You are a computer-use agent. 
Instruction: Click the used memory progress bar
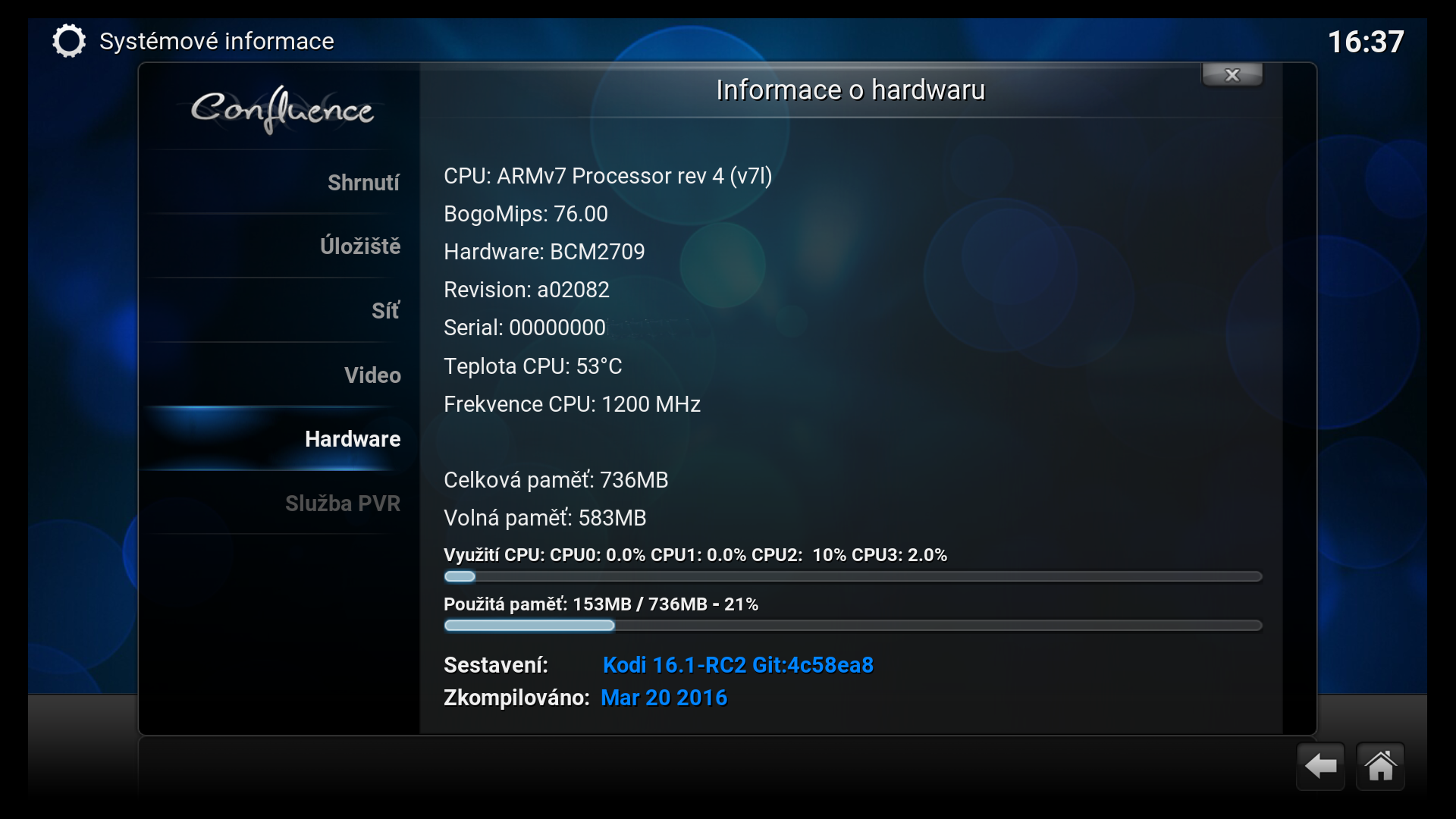[x=852, y=626]
